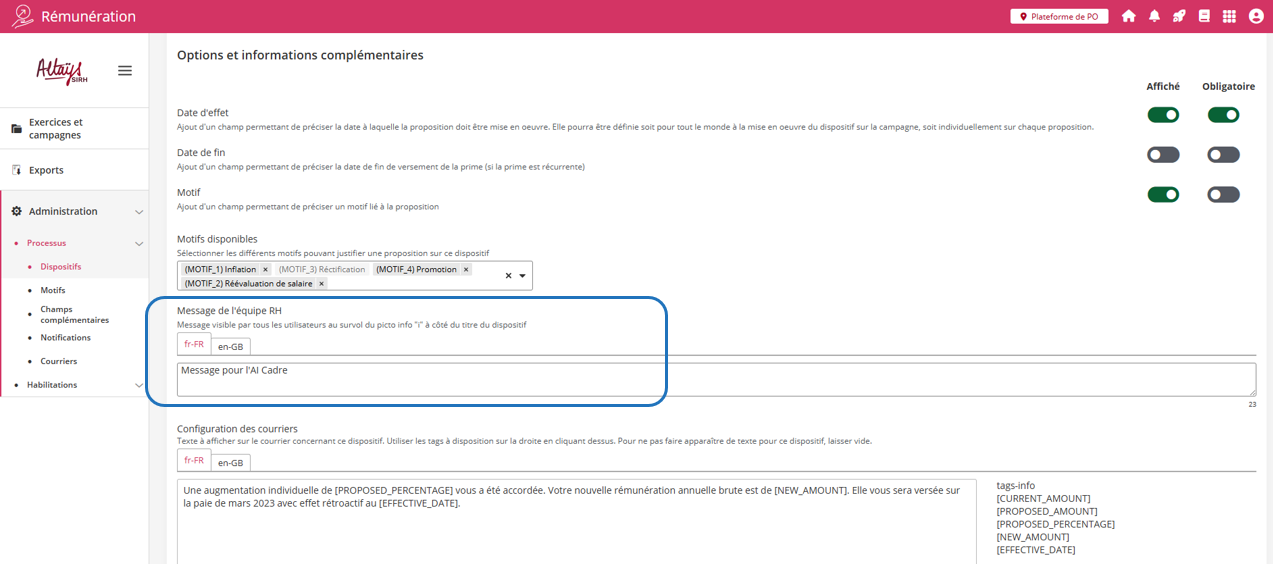
Task: Enable Obligatoire for Date de fin
Action: click(1223, 155)
